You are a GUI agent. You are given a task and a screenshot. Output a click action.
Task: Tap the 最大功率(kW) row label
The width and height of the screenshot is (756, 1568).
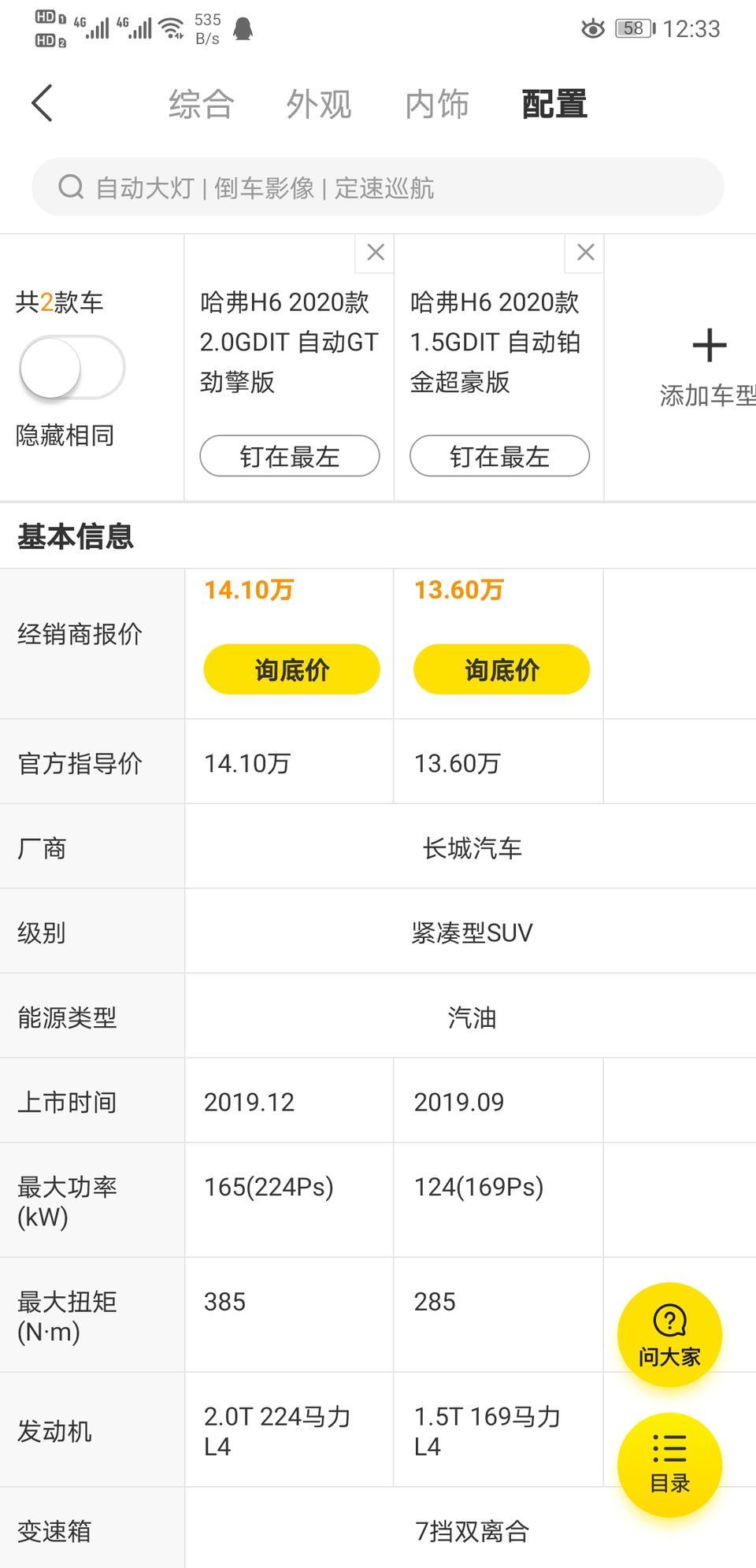67,1201
